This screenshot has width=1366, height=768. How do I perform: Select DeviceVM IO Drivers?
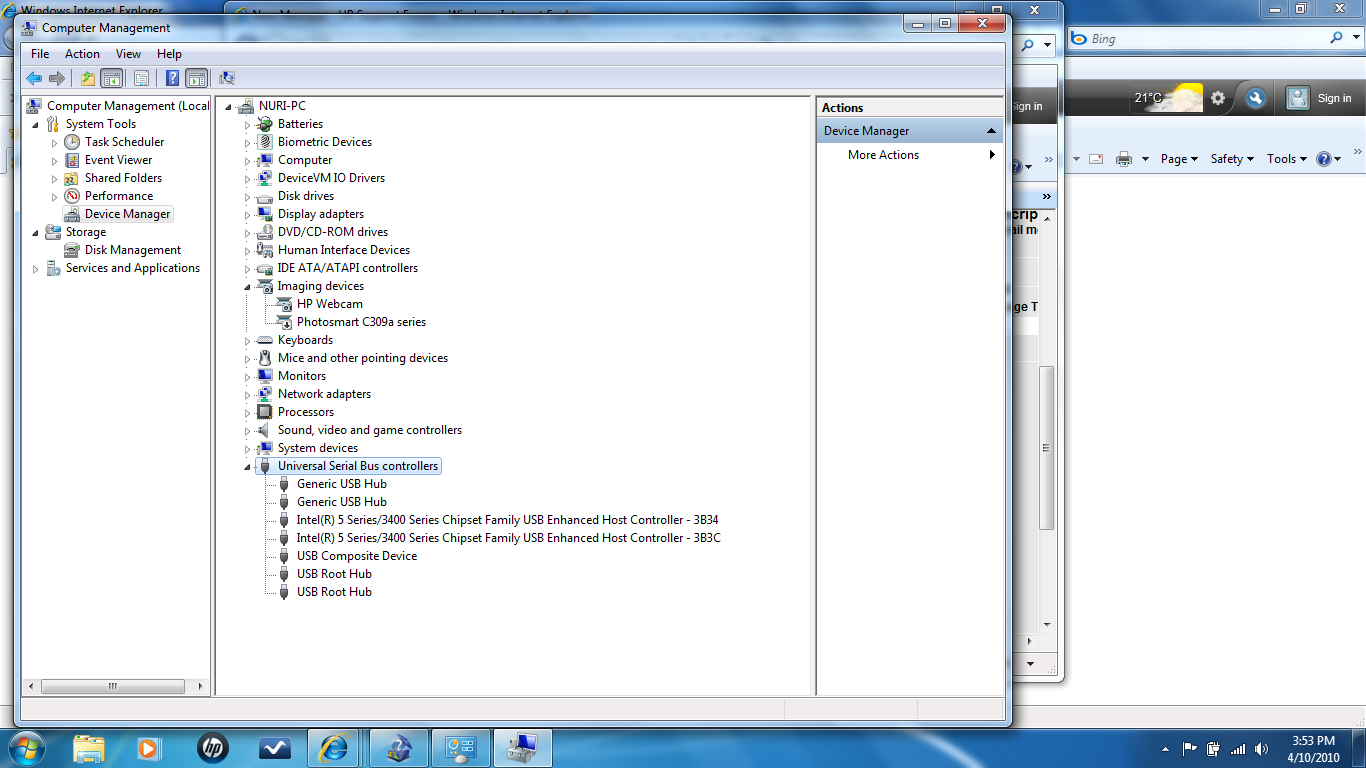pos(331,178)
